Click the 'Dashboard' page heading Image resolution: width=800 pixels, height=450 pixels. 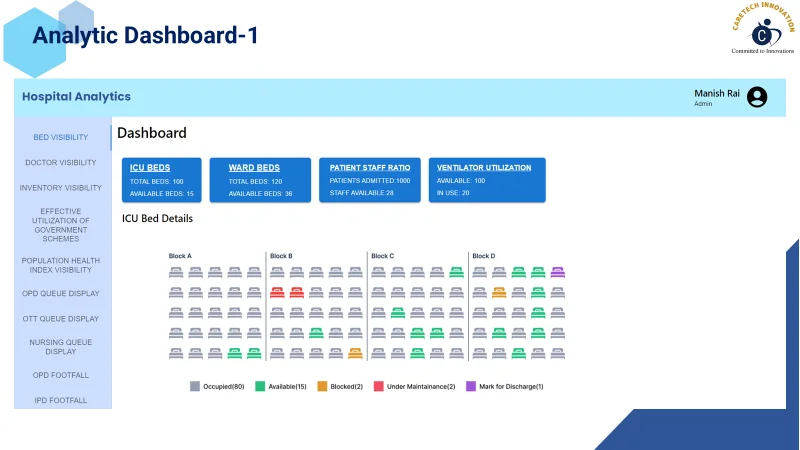point(152,133)
